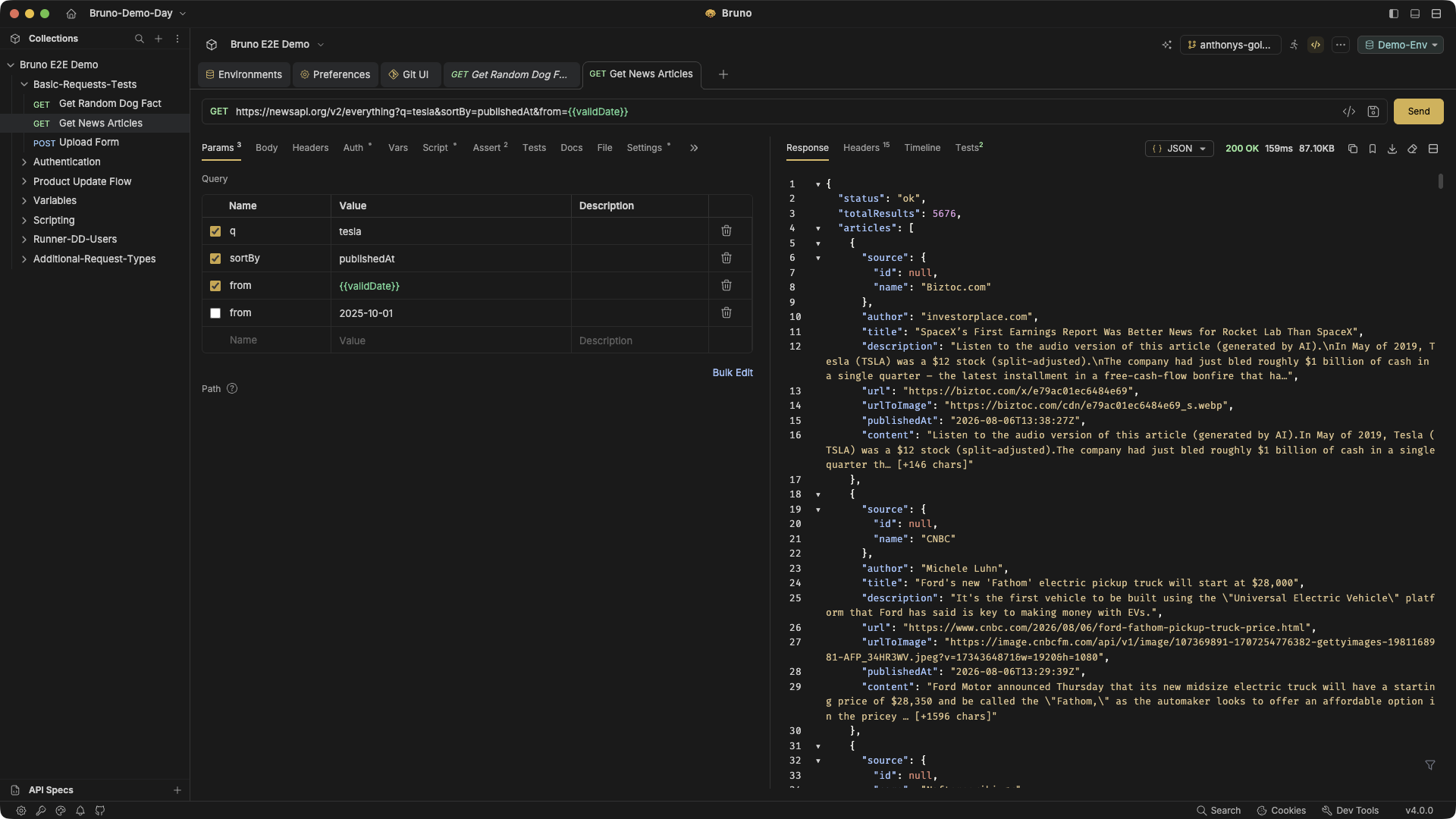Image resolution: width=1456 pixels, height=819 pixels.
Task: Open app settings gear in status bar
Action: 21,811
